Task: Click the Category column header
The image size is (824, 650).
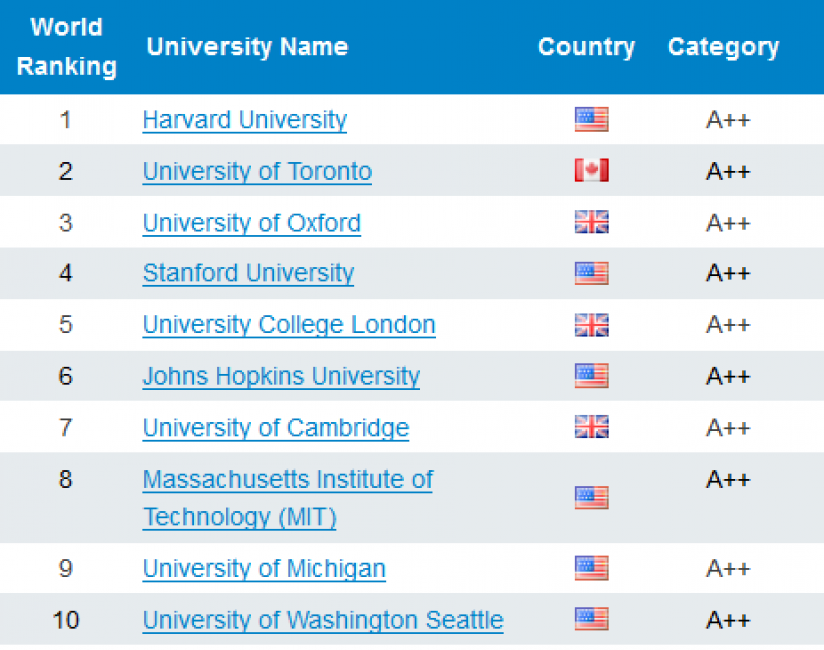Action: coord(724,47)
